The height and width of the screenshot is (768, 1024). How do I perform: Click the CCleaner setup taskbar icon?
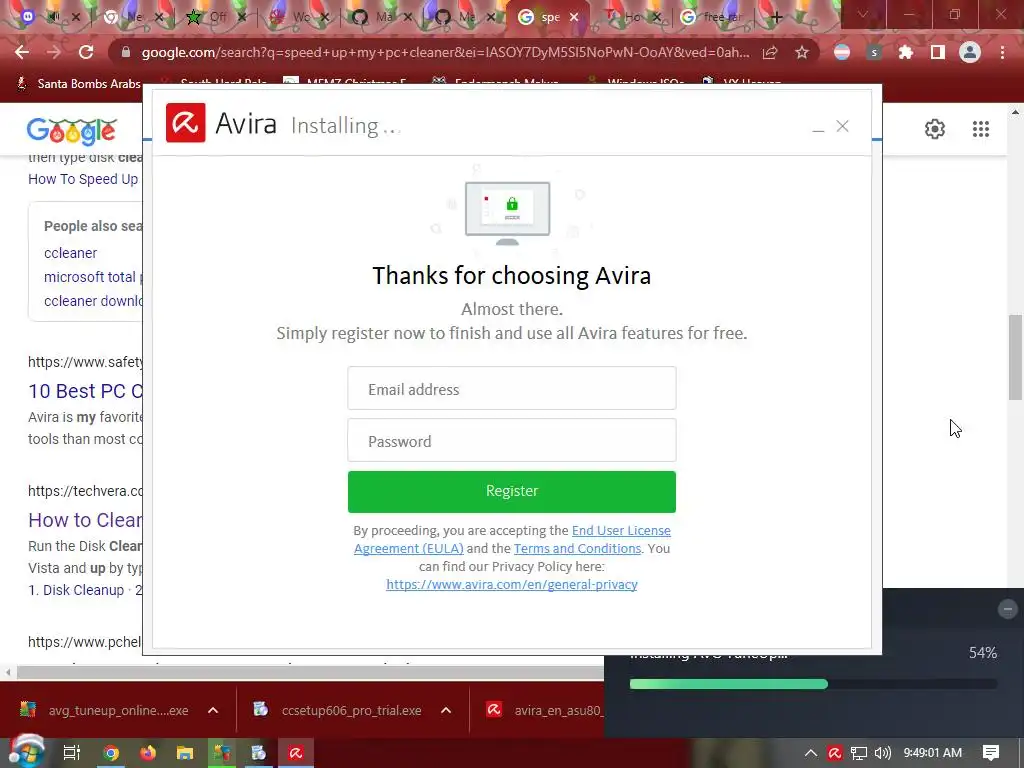pos(259,753)
